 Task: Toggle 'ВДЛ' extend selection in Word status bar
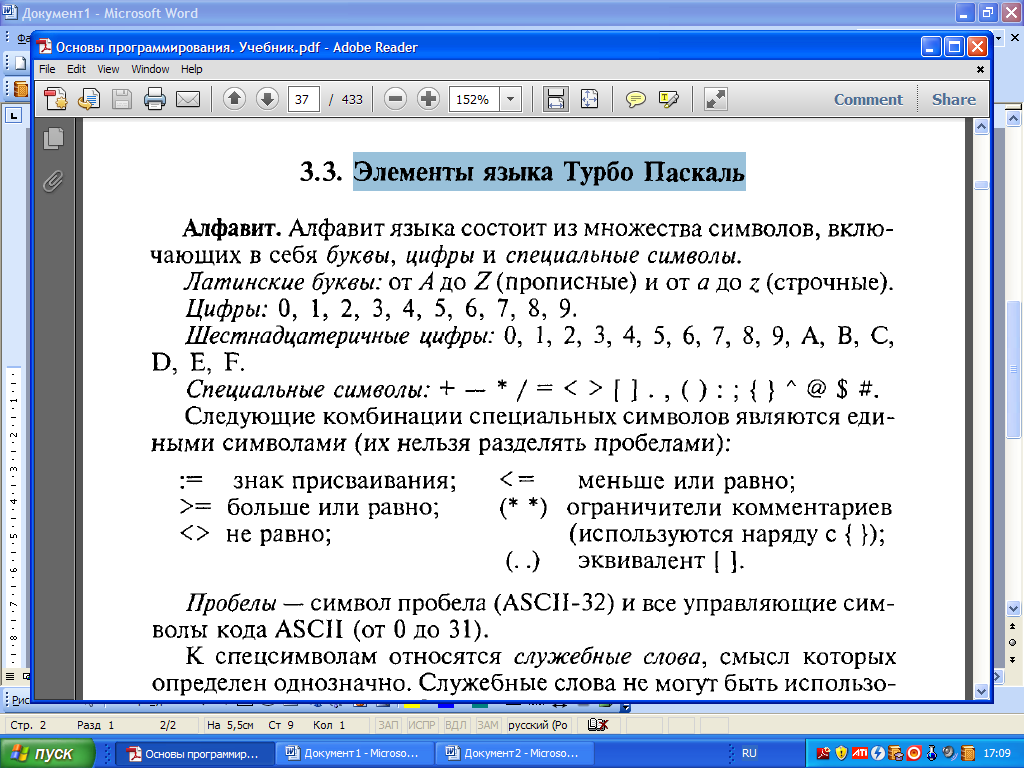point(455,725)
